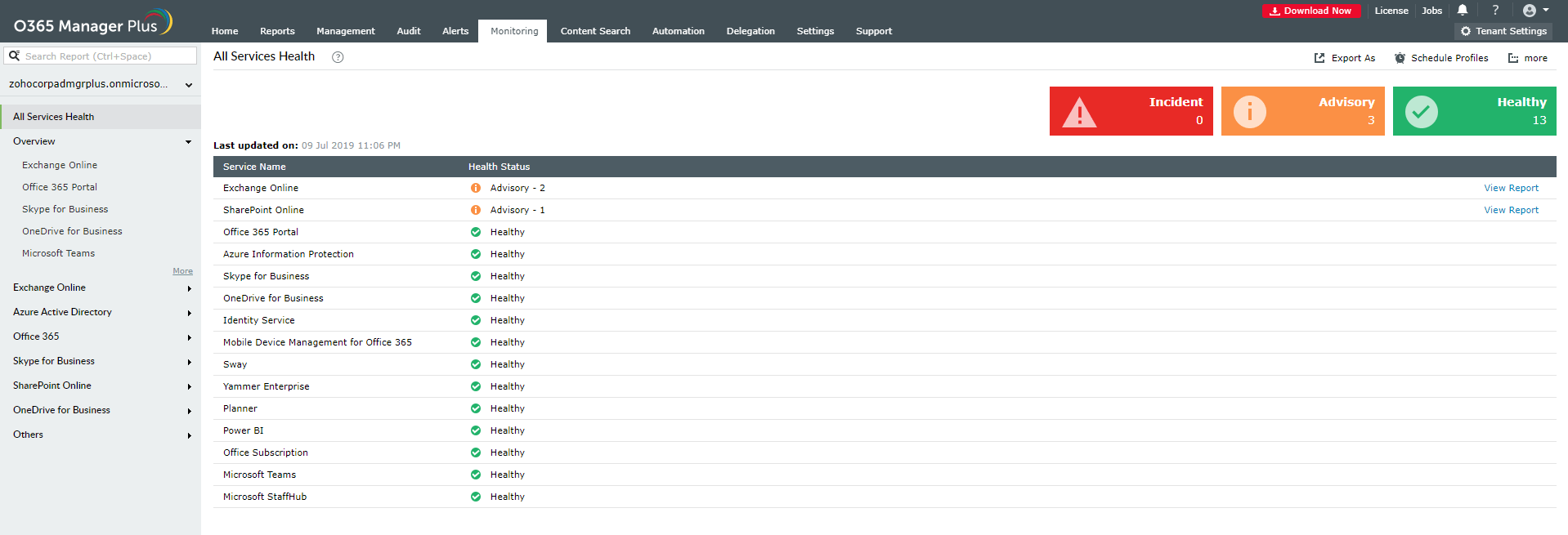Click healthy status icon for Office Subscription
The height and width of the screenshot is (535, 1568).
[476, 453]
